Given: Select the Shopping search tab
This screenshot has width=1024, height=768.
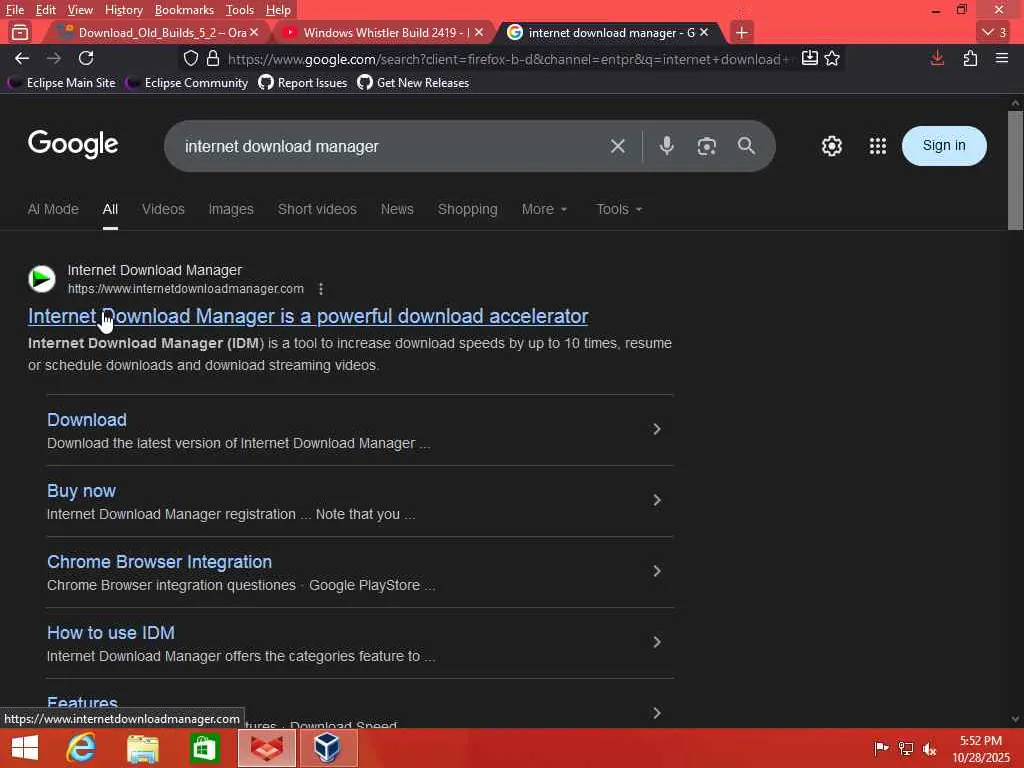Looking at the screenshot, I should (x=468, y=209).
